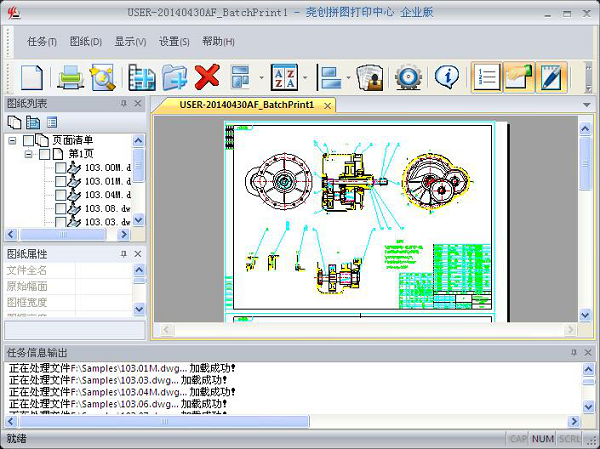Image resolution: width=600 pixels, height=449 pixels.
Task: Click the blue info icon
Action: pos(447,77)
